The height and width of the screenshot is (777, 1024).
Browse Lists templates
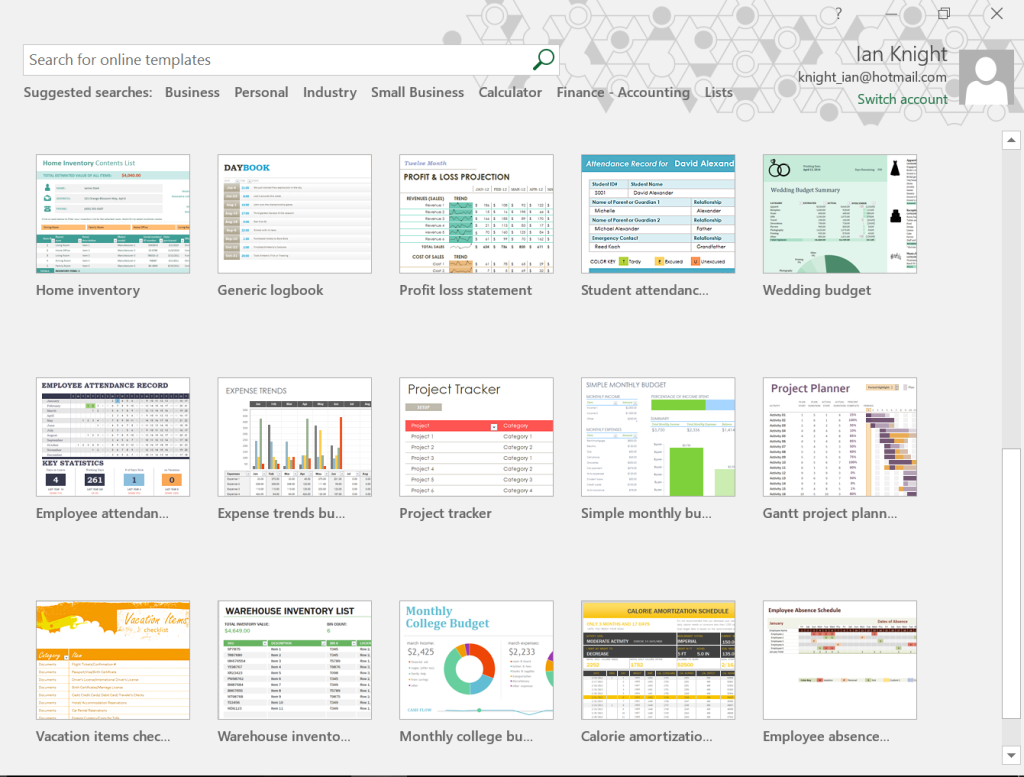(x=719, y=92)
